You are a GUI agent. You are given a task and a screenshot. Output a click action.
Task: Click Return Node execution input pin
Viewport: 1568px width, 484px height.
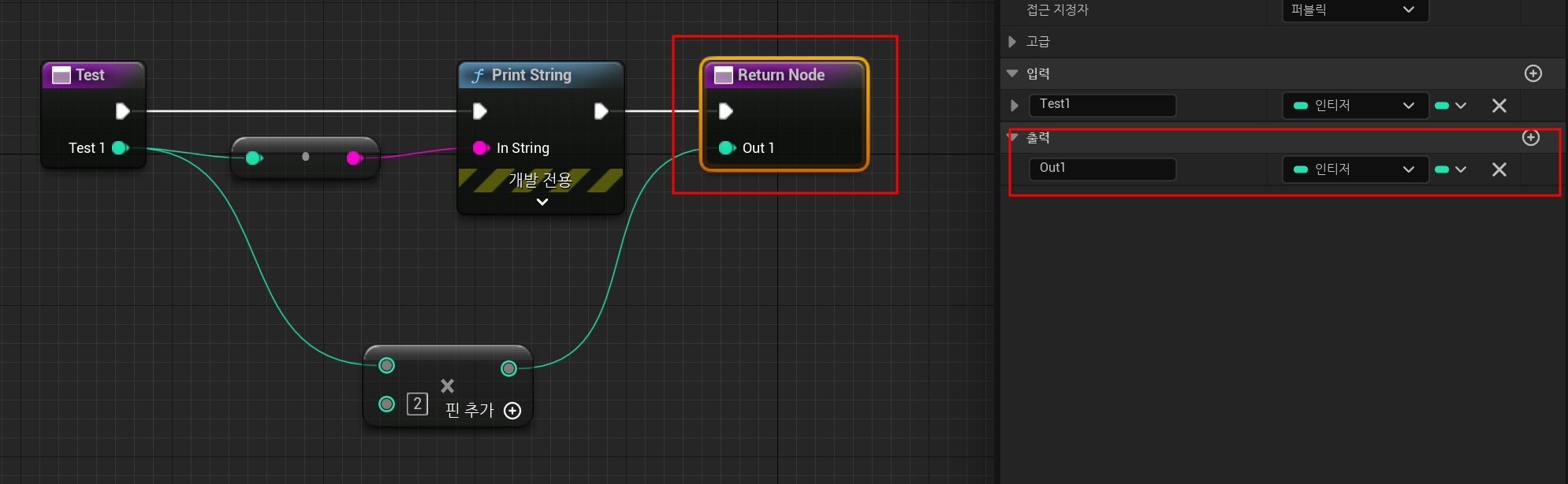(x=726, y=111)
